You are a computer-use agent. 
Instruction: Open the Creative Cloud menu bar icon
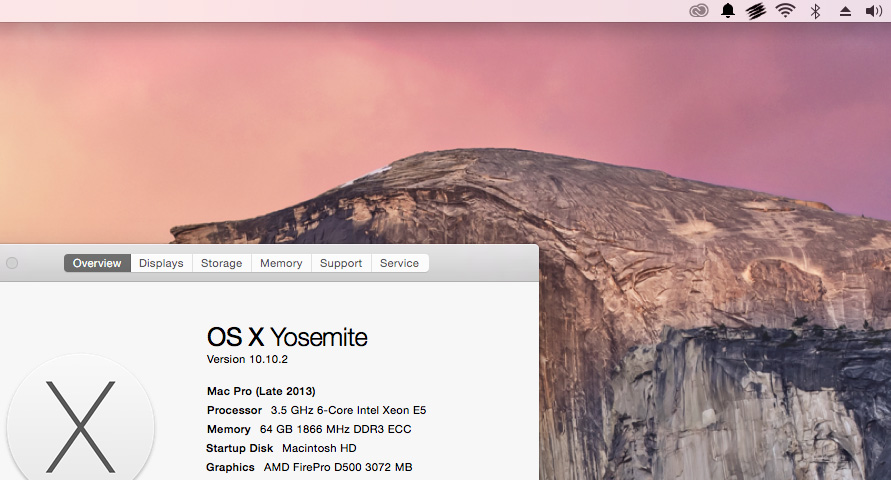(x=698, y=11)
